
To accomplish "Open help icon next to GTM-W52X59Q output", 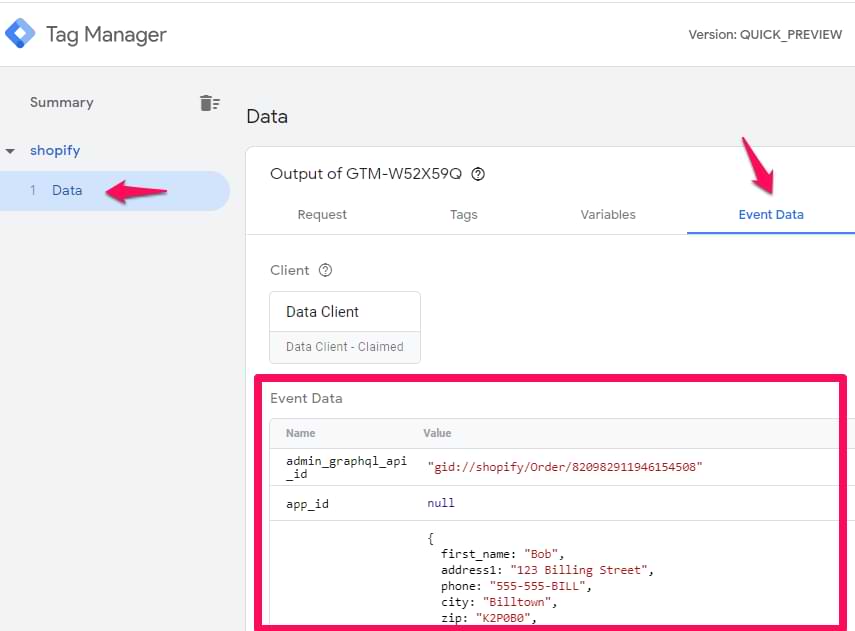I will point(478,174).
